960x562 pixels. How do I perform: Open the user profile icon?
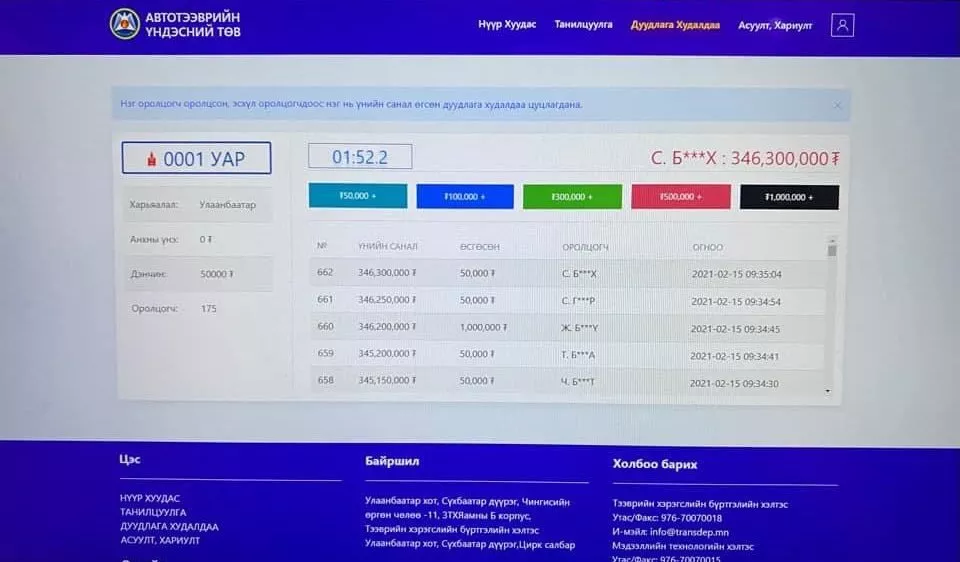tap(842, 25)
